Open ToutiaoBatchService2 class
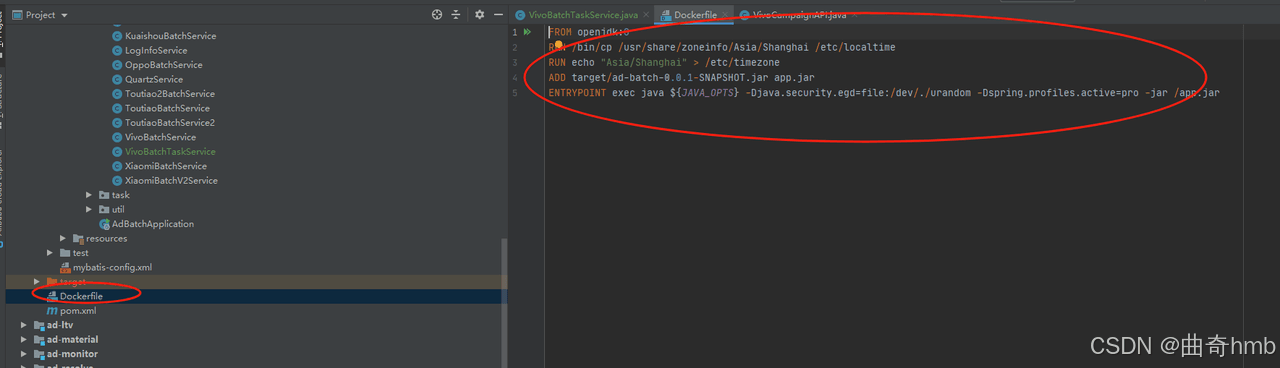This screenshot has width=1280, height=368. pyautogui.click(x=170, y=123)
